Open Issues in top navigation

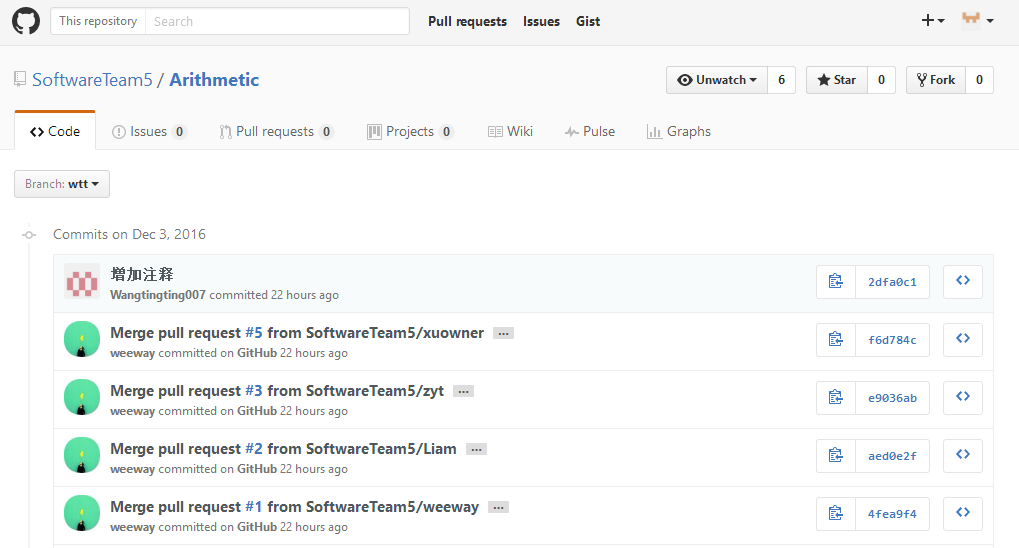[x=541, y=21]
